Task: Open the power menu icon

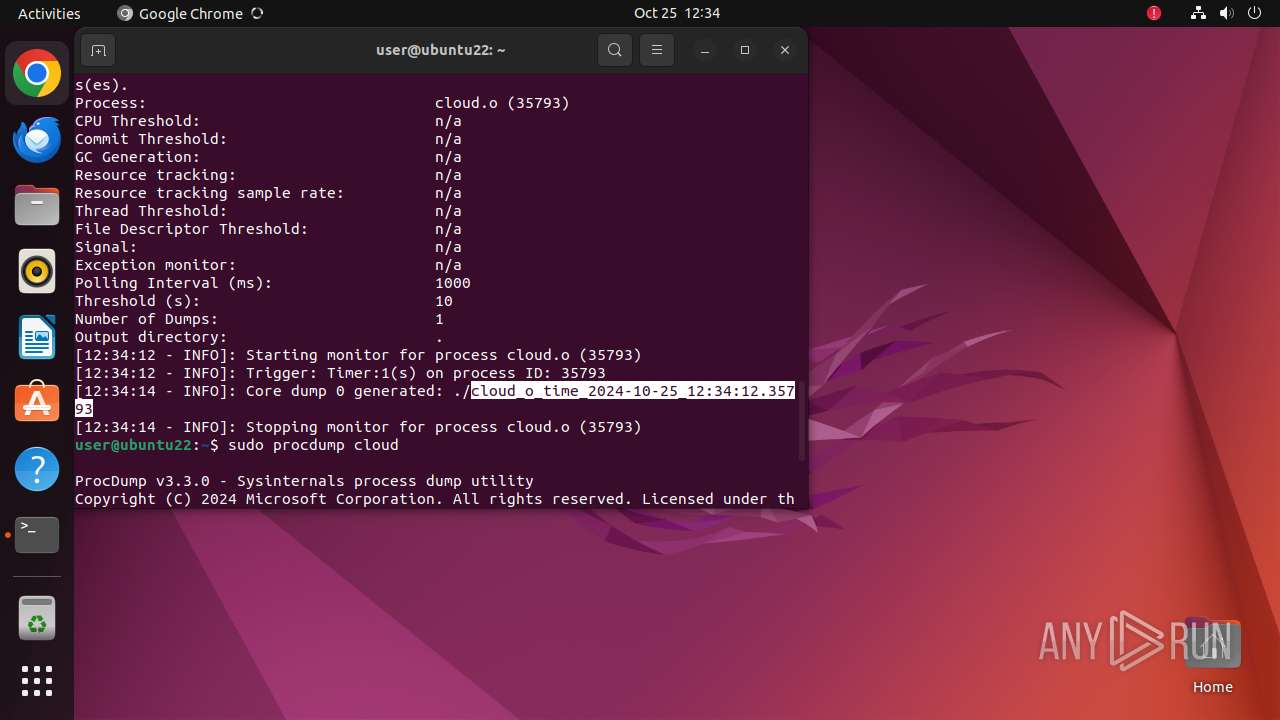Action: click(x=1254, y=13)
